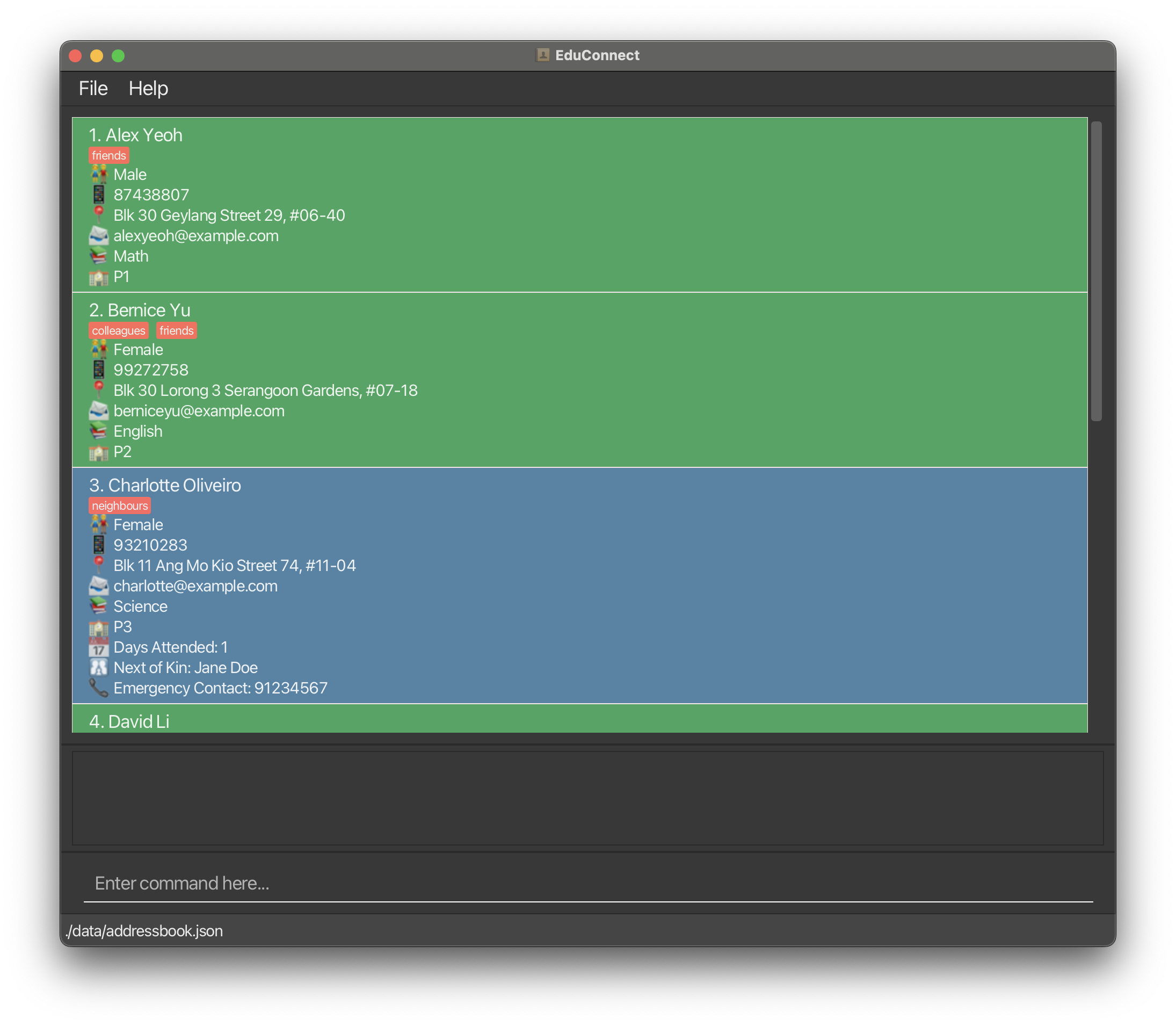The width and height of the screenshot is (1176, 1026).
Task: Click the phone icon next to 87438807
Action: tap(98, 194)
